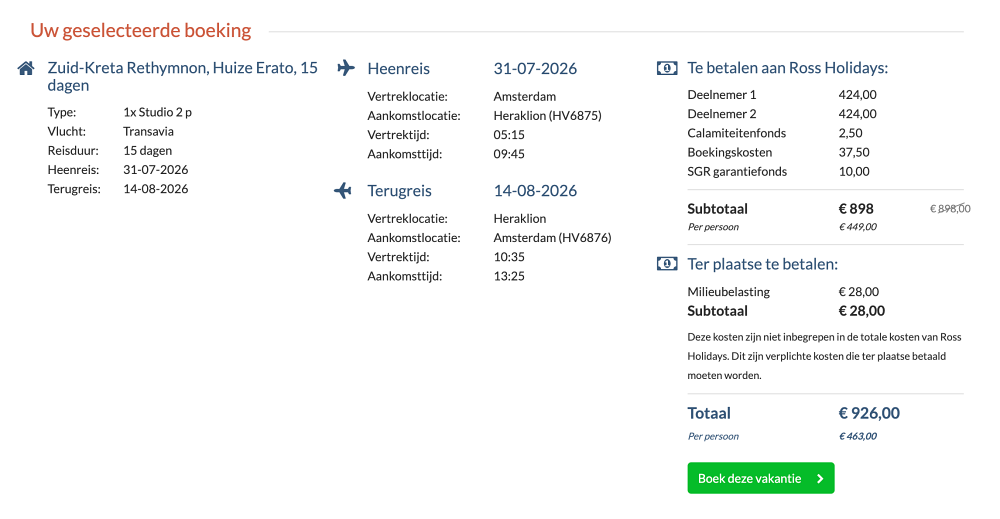1000x519 pixels.
Task: Click the Uw geselecteerde boeking heading
Action: pyautogui.click(x=141, y=30)
